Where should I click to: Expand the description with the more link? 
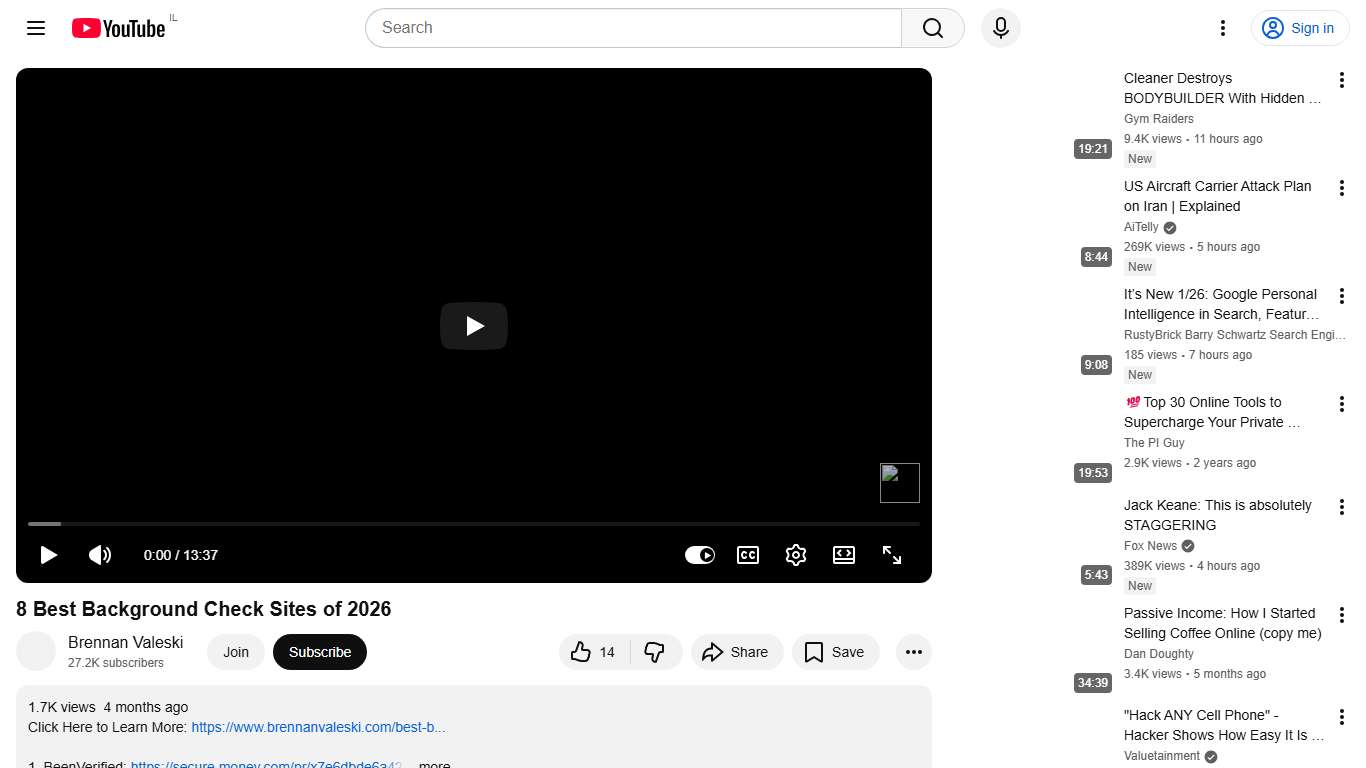433,763
